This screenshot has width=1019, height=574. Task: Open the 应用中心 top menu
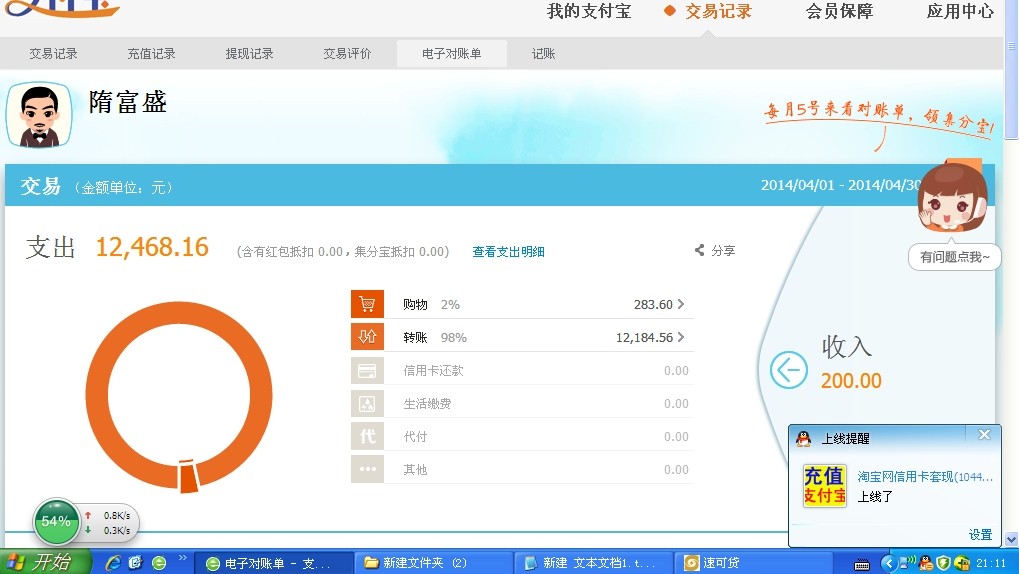960,11
